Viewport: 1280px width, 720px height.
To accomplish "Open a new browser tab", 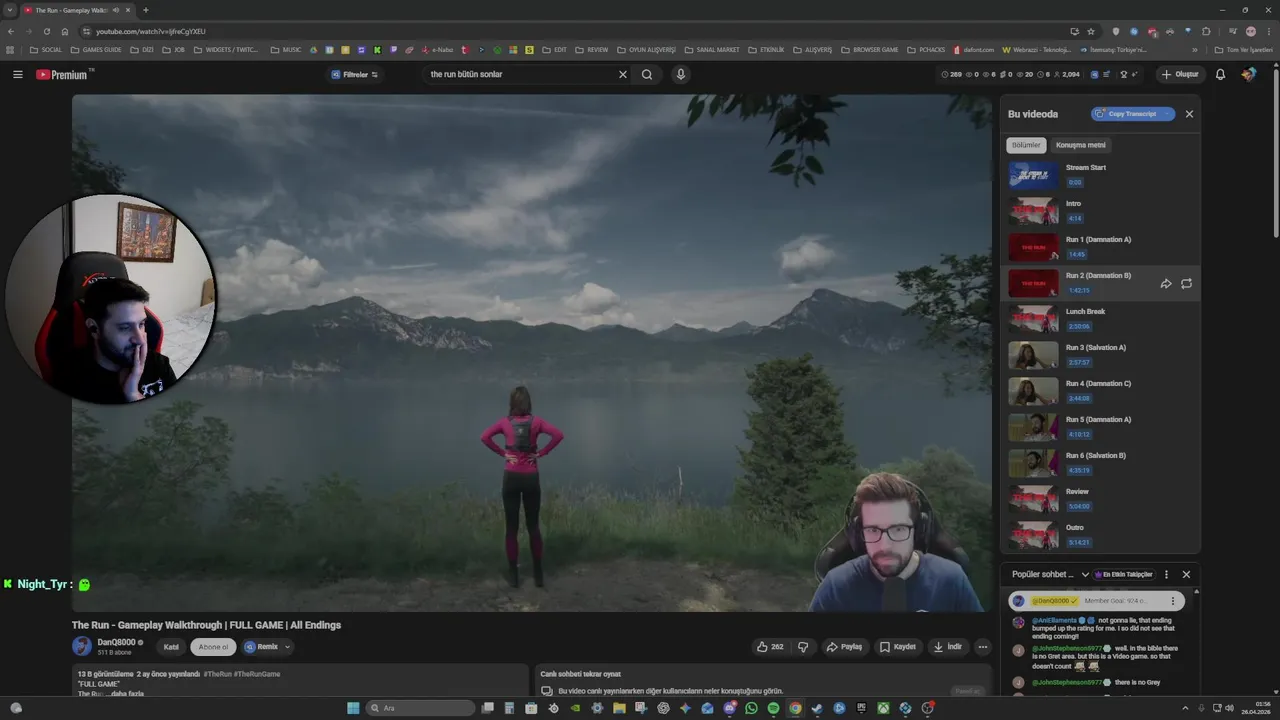I will click(146, 10).
